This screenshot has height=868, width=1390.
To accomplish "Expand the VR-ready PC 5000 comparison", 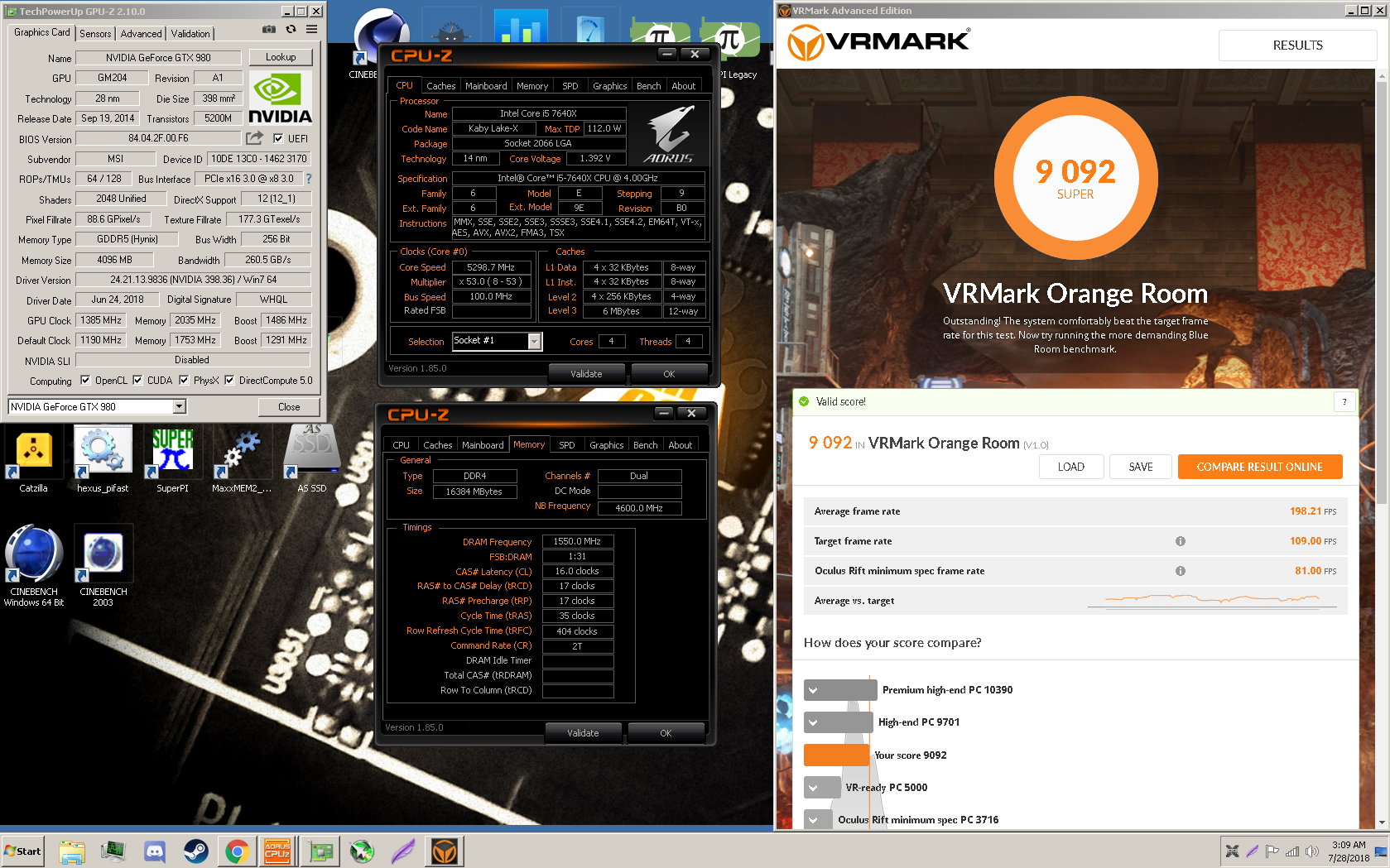I will pos(813,788).
